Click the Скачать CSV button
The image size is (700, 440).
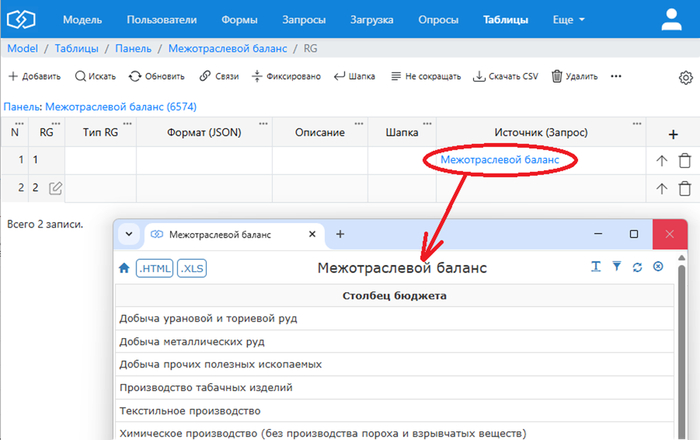tap(506, 76)
